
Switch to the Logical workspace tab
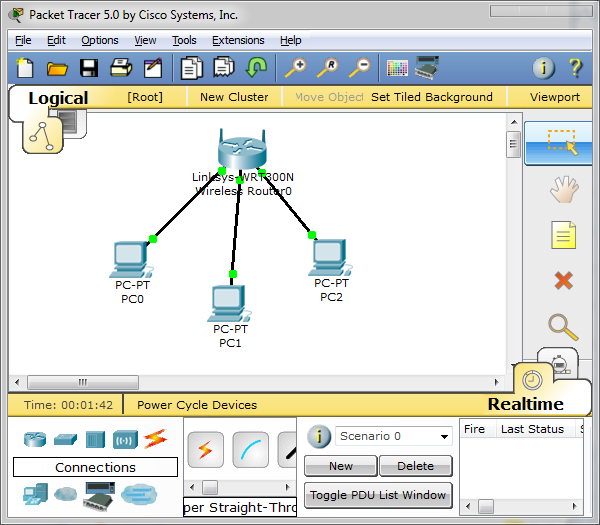click(x=58, y=98)
